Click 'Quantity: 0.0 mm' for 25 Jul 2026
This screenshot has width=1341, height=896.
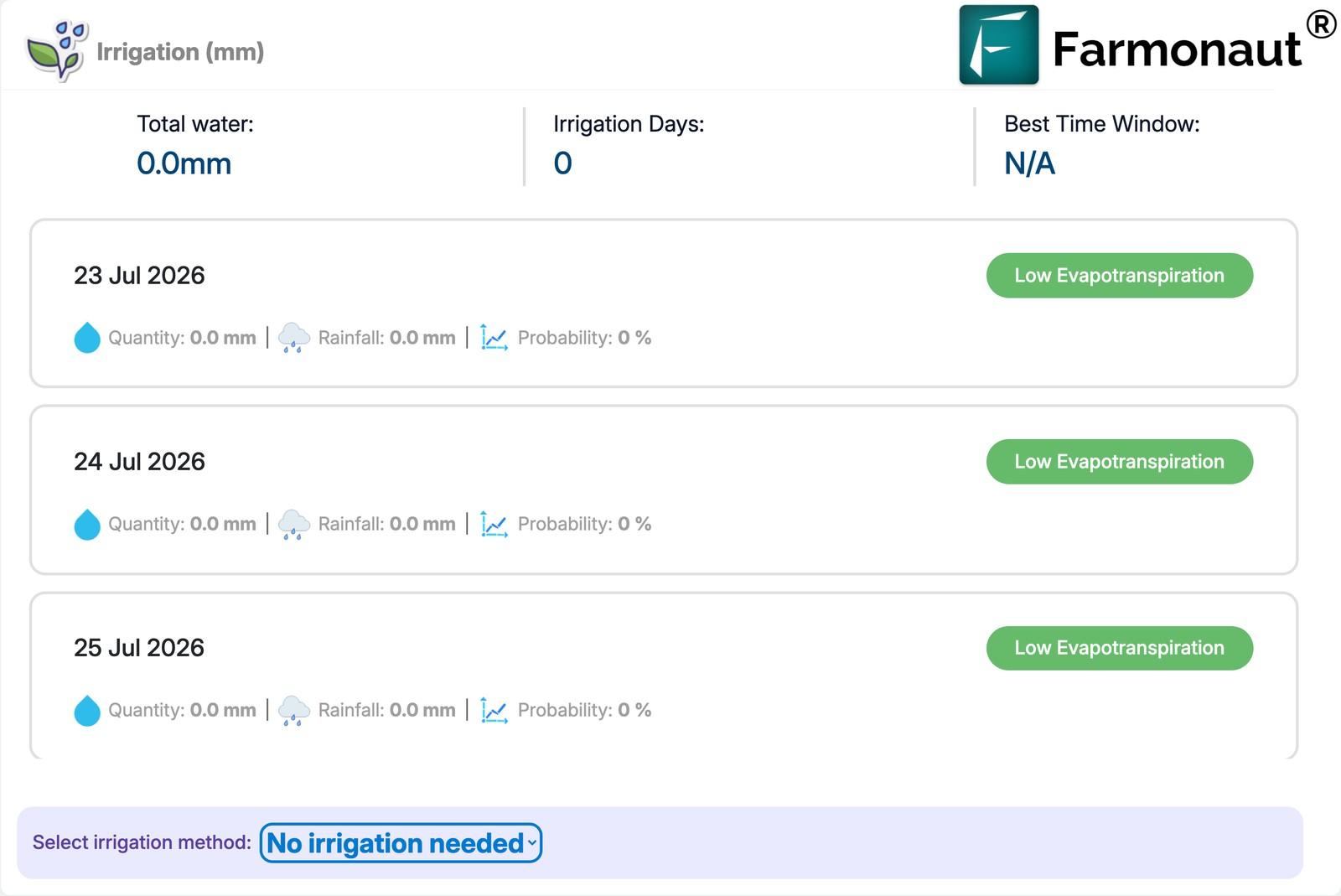[x=182, y=710]
